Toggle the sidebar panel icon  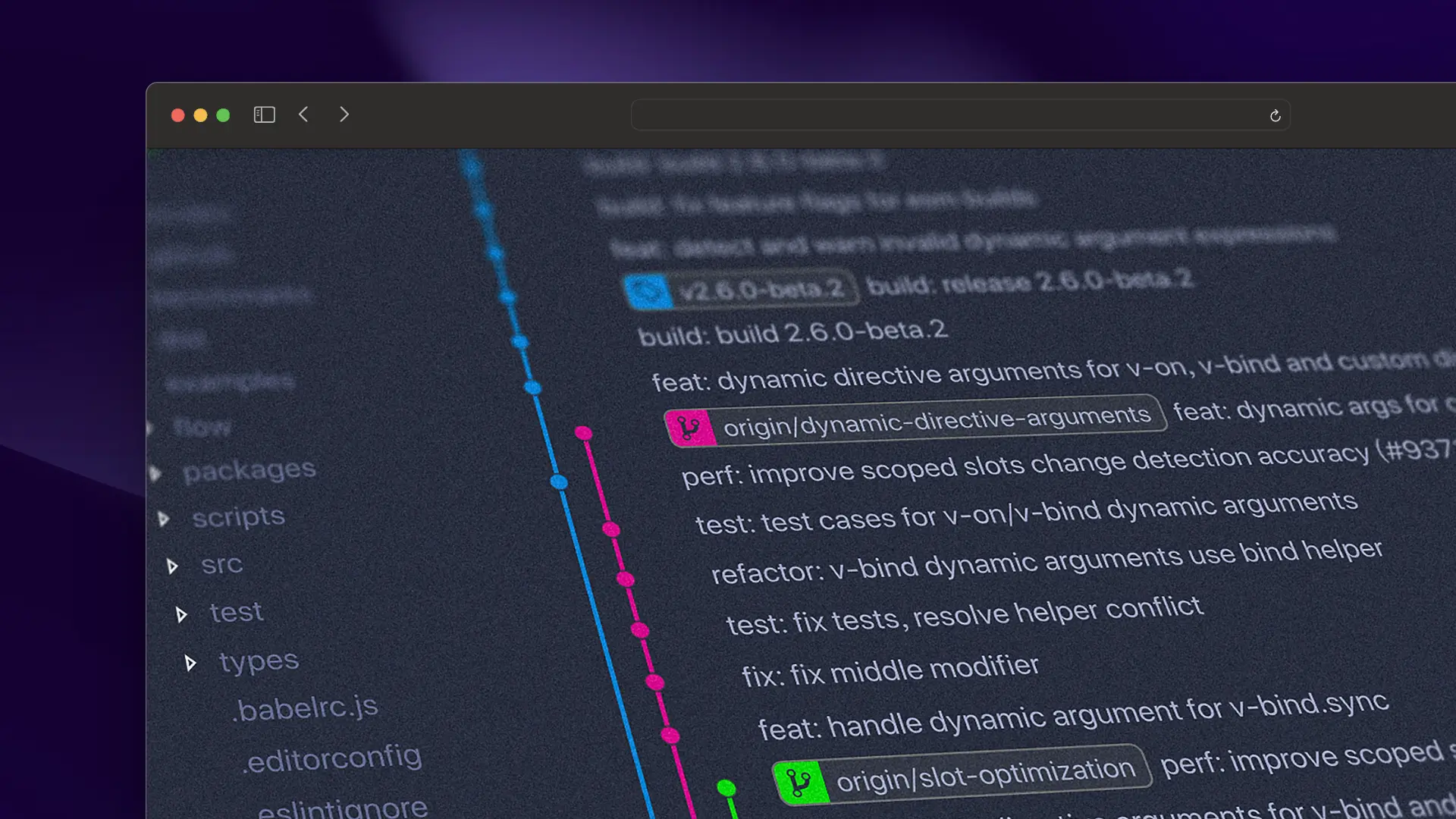[264, 115]
